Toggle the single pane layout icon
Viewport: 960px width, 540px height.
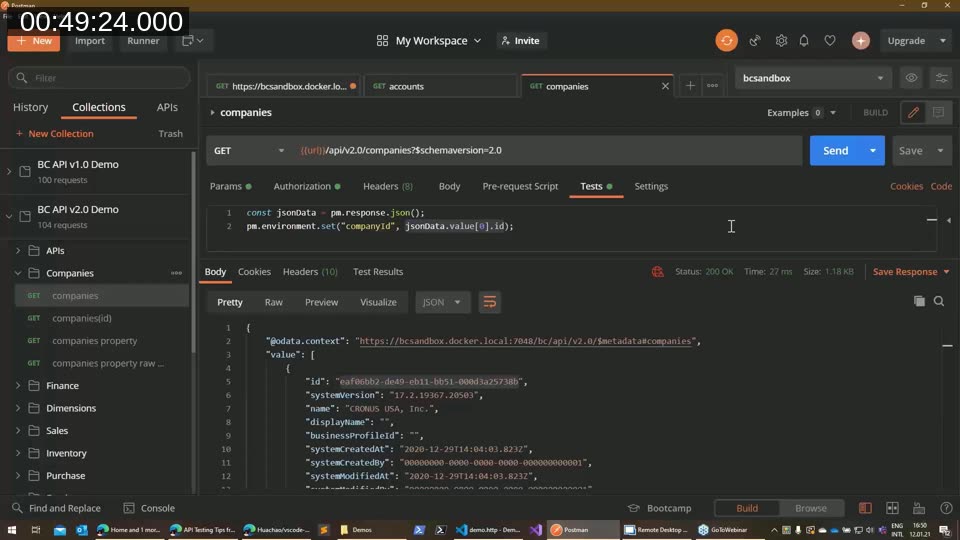(x=865, y=508)
